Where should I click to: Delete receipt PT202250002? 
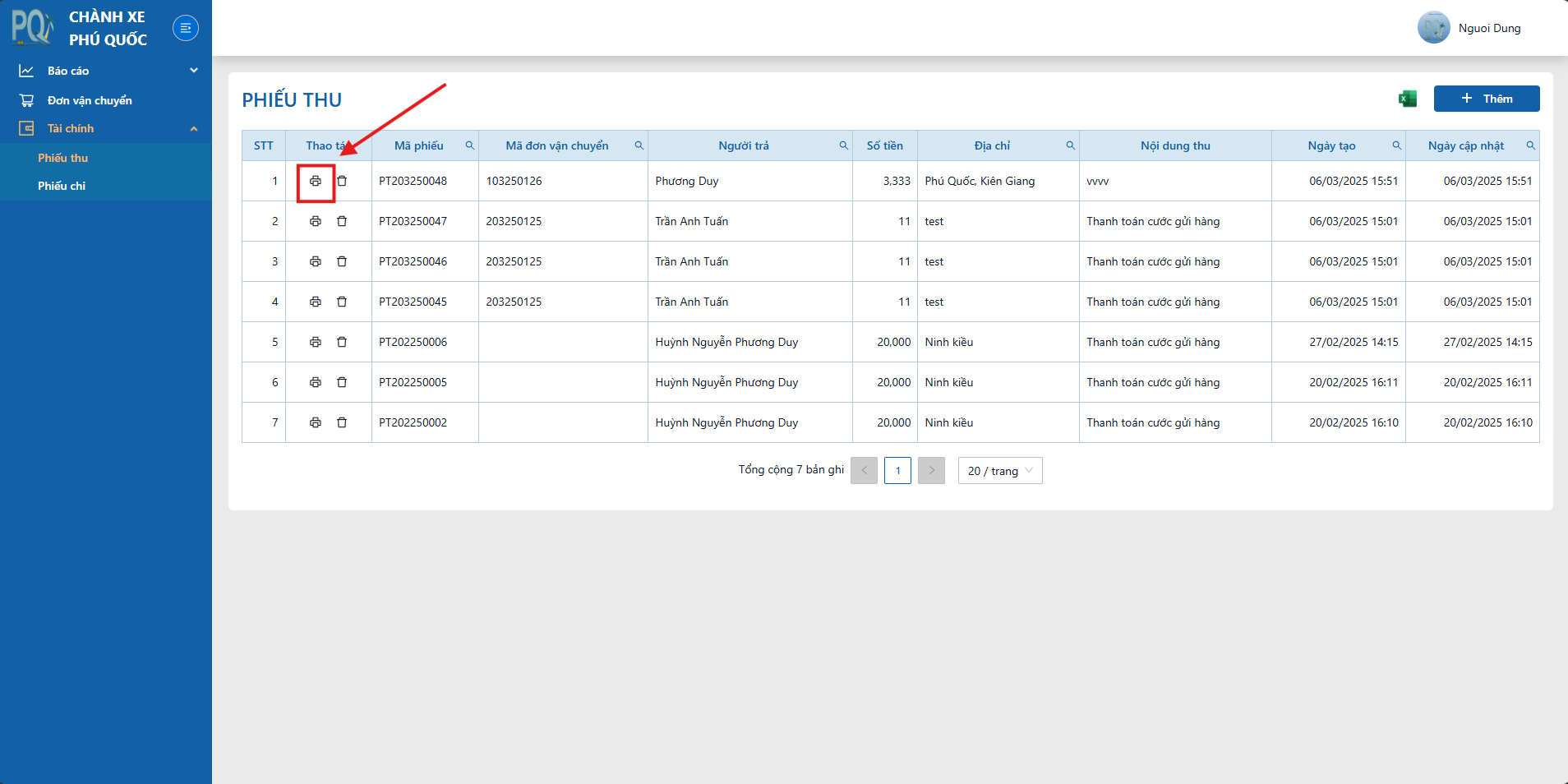pyautogui.click(x=342, y=422)
